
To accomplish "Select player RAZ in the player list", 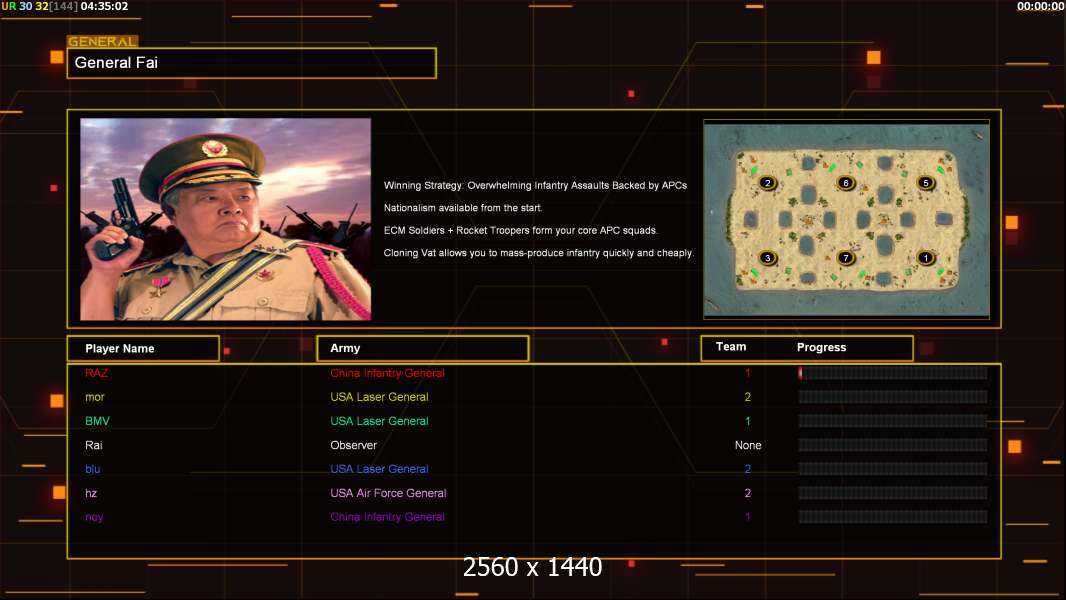I will pos(97,373).
